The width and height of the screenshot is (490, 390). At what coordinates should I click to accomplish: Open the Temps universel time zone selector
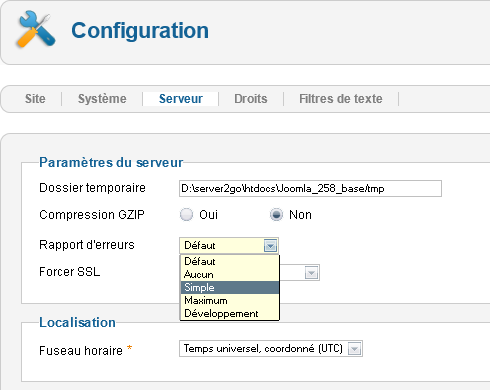click(x=271, y=349)
